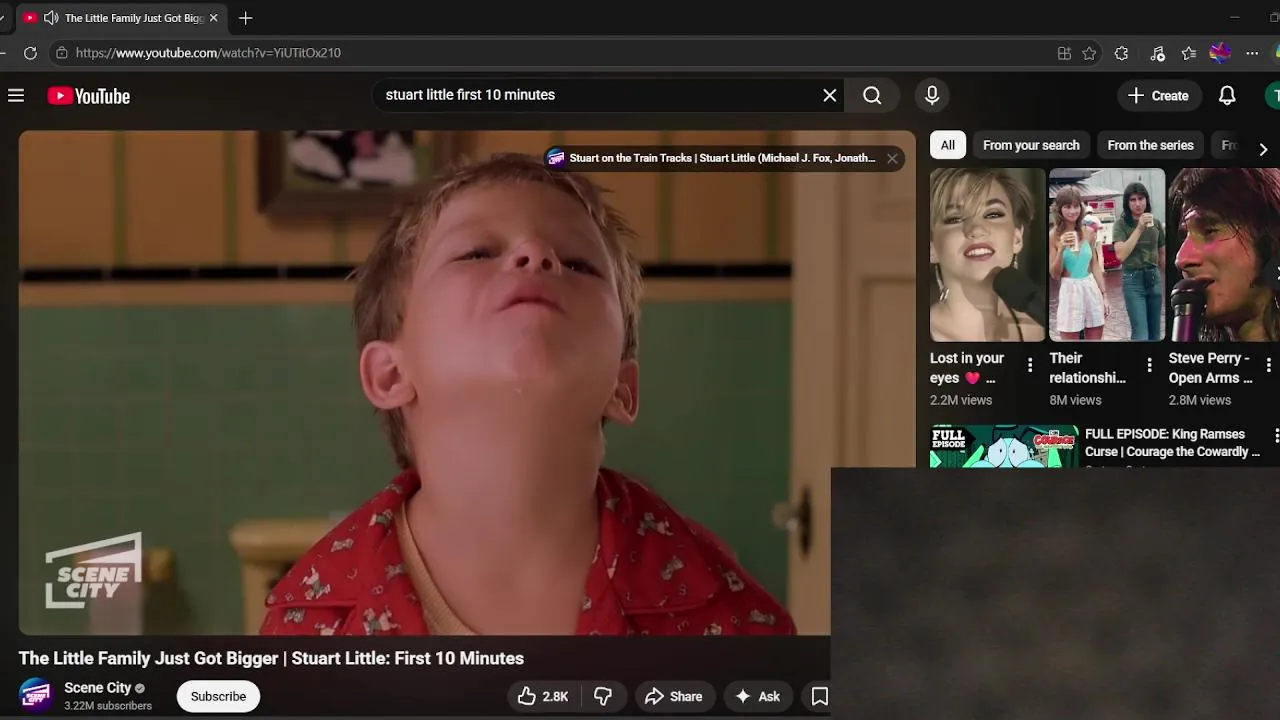Open the Create menu button
This screenshot has width=1280, height=720.
tap(1158, 96)
